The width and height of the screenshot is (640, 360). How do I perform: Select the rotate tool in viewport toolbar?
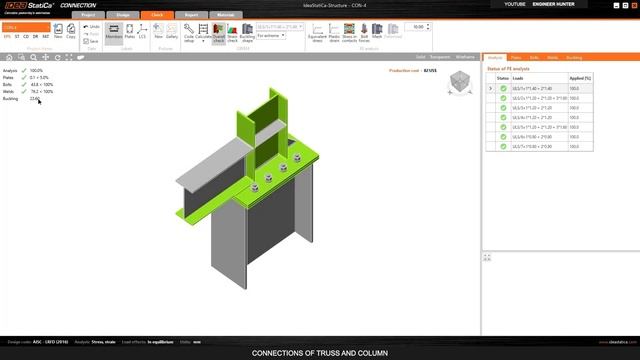point(58,58)
